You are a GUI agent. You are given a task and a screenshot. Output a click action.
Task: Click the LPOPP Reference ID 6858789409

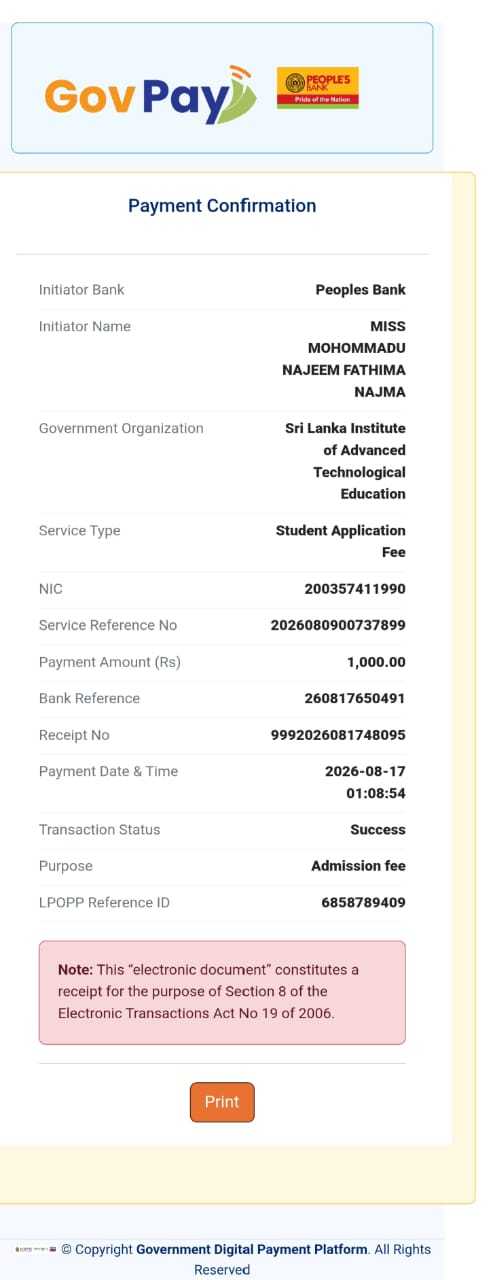(363, 902)
